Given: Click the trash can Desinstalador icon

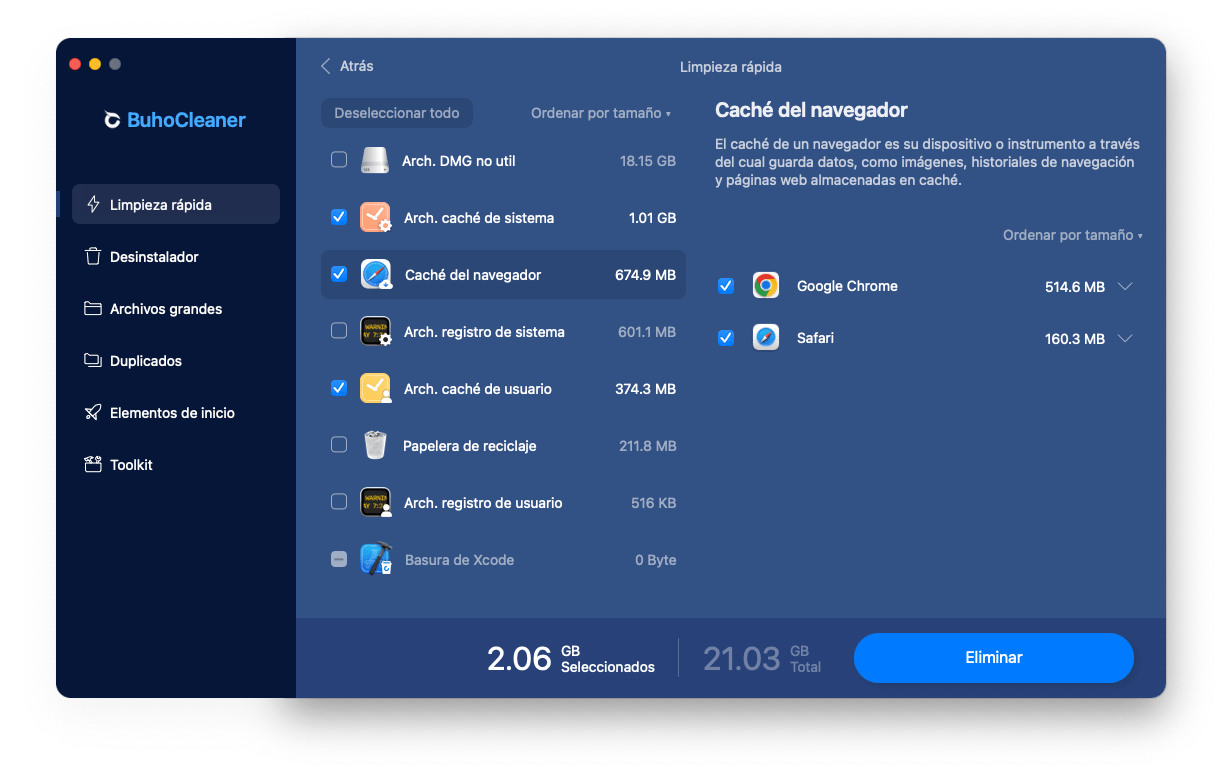Looking at the screenshot, I should (x=93, y=257).
